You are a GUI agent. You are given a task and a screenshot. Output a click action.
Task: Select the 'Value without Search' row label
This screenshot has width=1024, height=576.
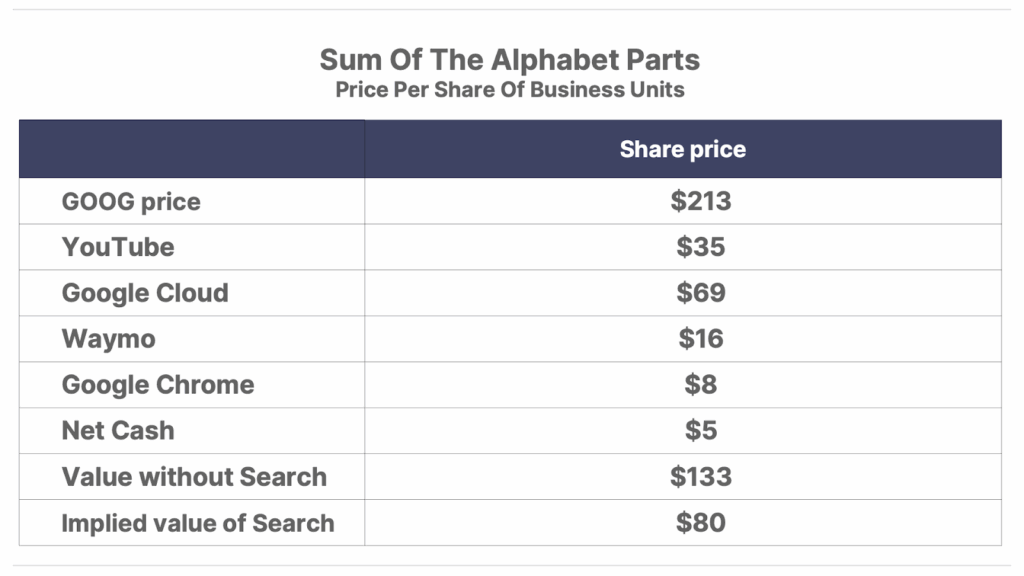point(194,477)
